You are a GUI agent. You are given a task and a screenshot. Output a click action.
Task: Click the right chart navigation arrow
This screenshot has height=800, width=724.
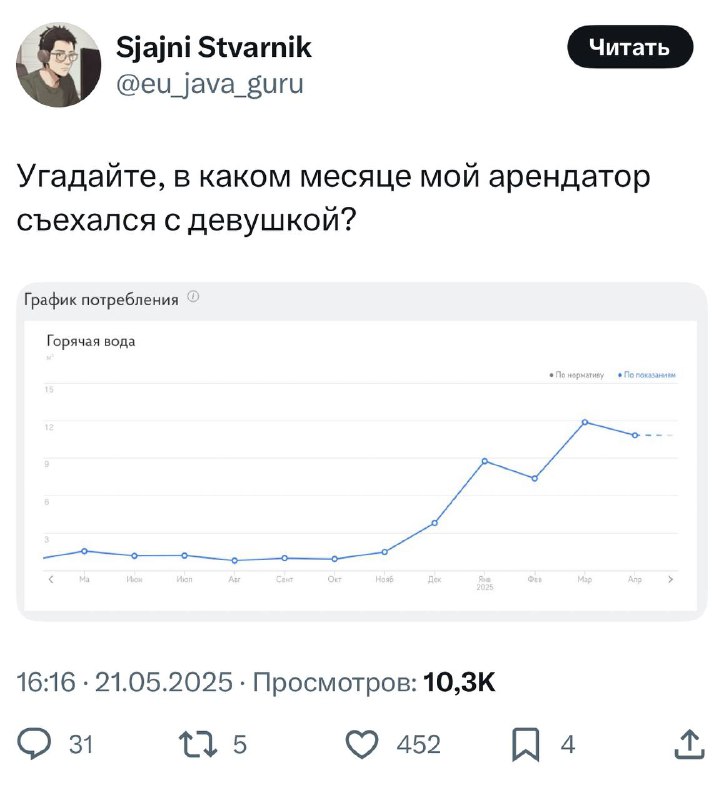[x=671, y=579]
